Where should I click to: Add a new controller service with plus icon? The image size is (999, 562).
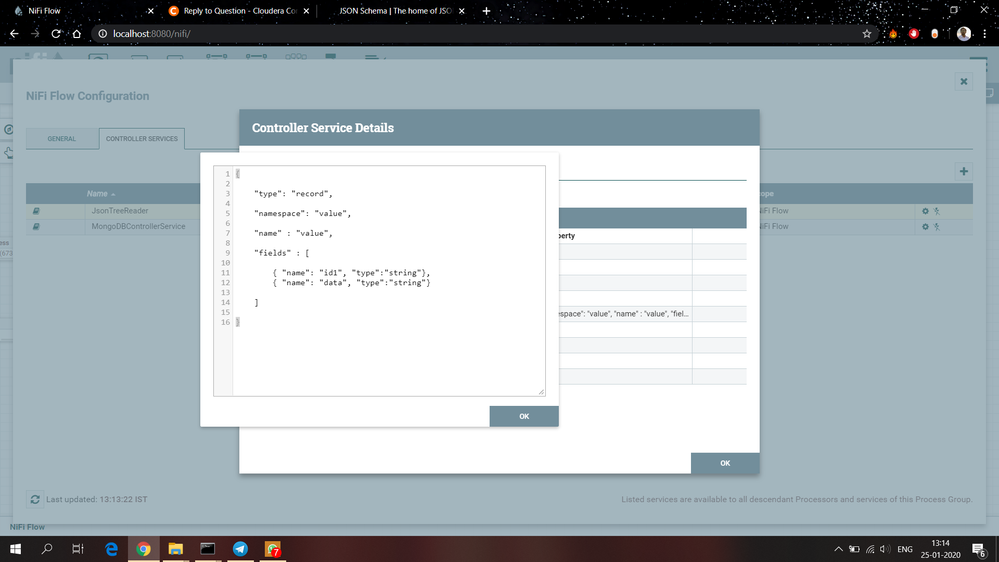click(x=963, y=171)
